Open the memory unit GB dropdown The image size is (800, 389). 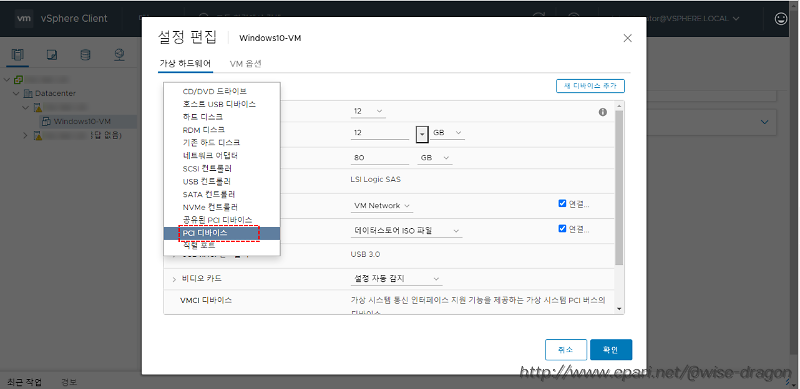click(x=447, y=133)
